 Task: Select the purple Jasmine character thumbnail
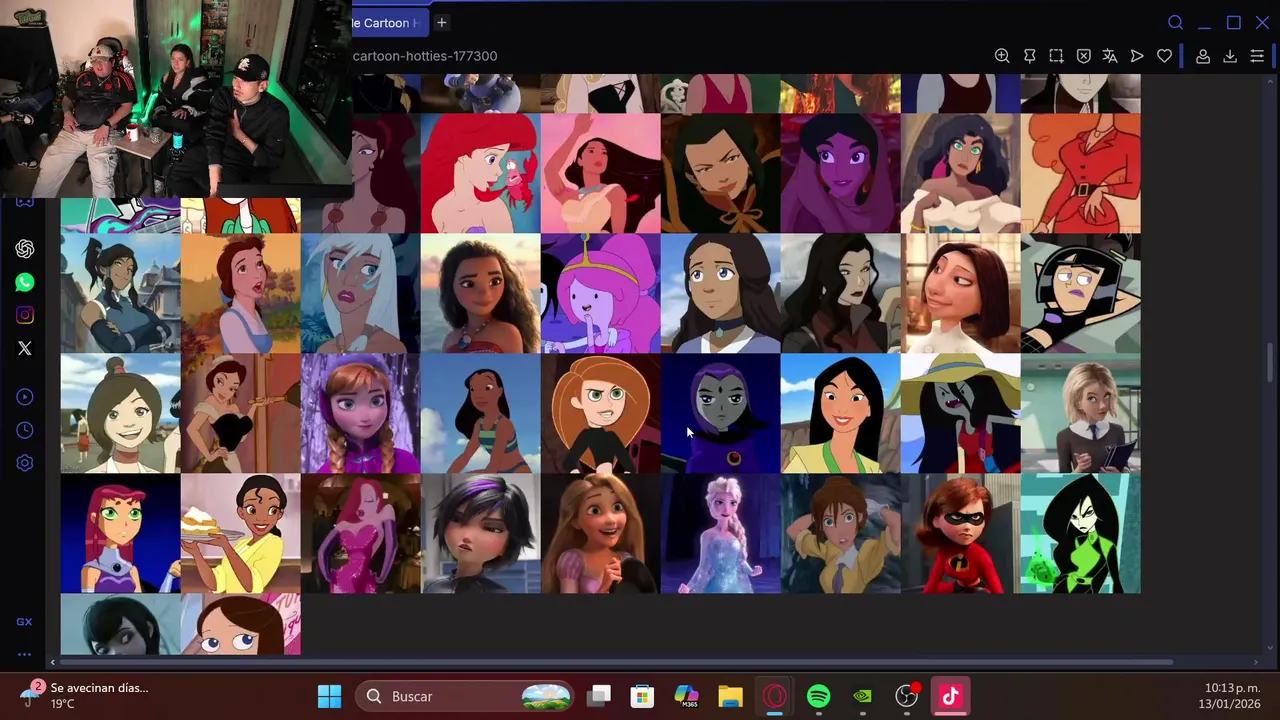[x=840, y=173]
